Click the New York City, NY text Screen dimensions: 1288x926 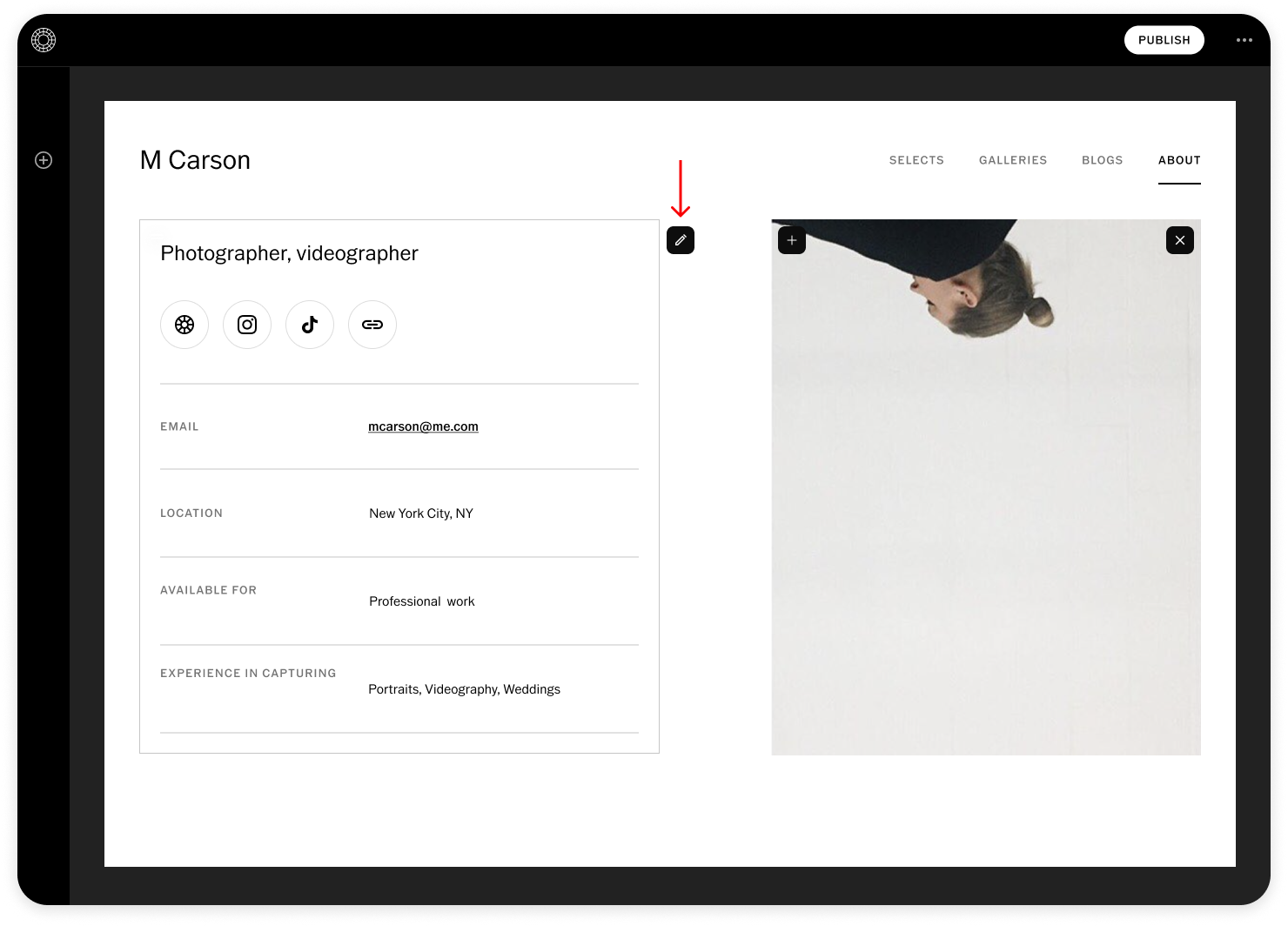click(x=421, y=513)
